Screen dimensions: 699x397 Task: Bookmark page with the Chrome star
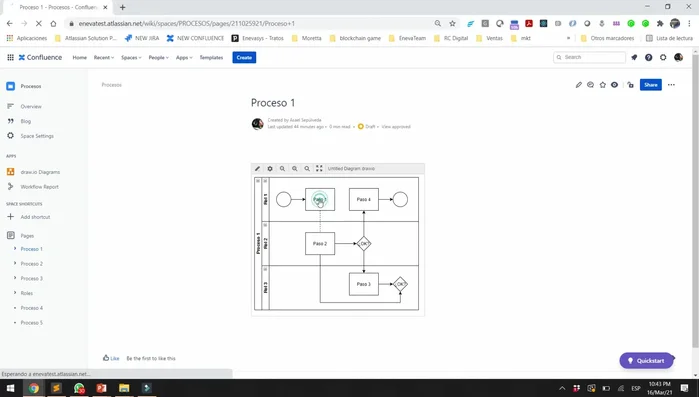click(452, 24)
